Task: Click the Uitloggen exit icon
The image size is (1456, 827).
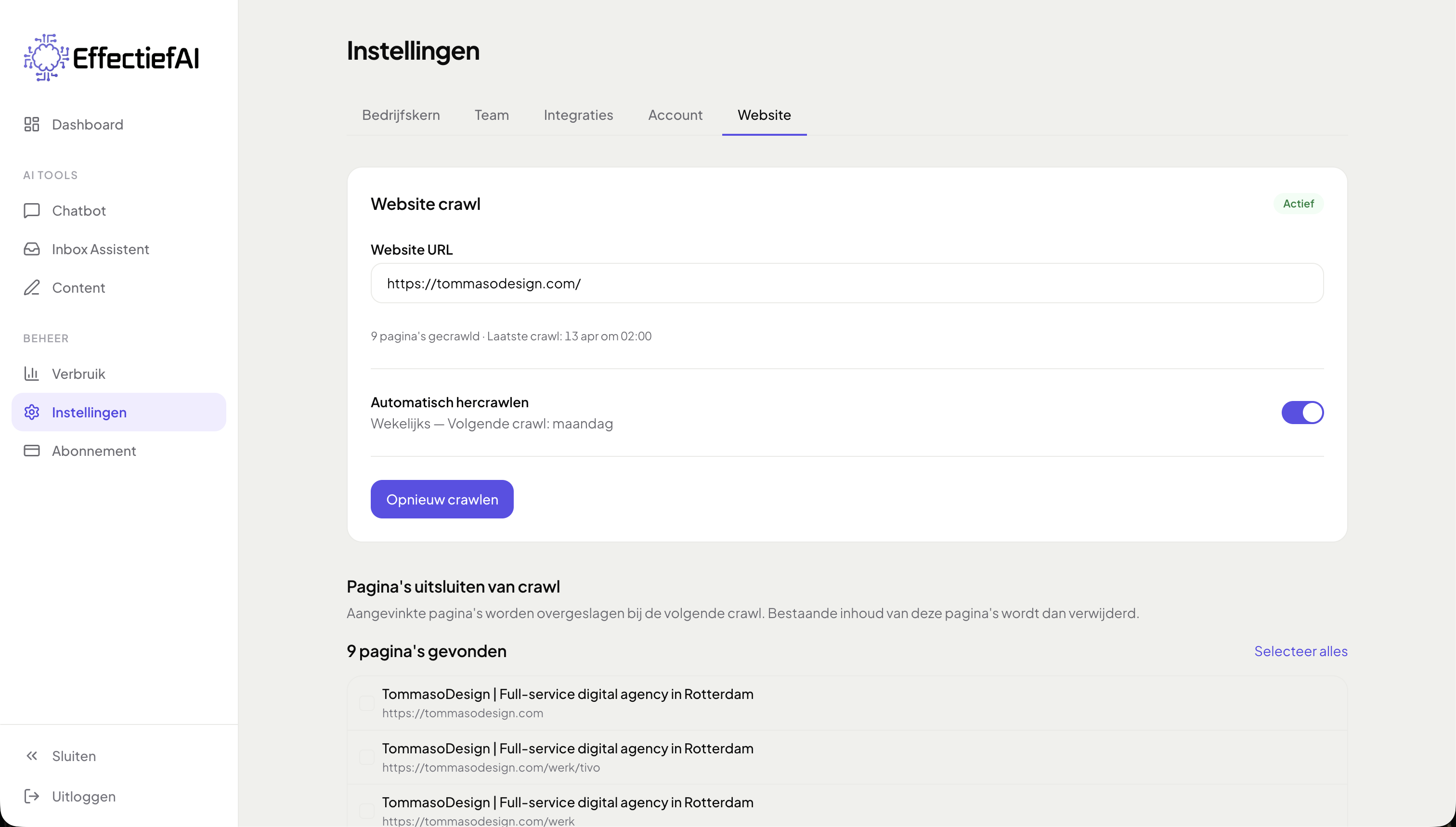Action: click(x=32, y=796)
